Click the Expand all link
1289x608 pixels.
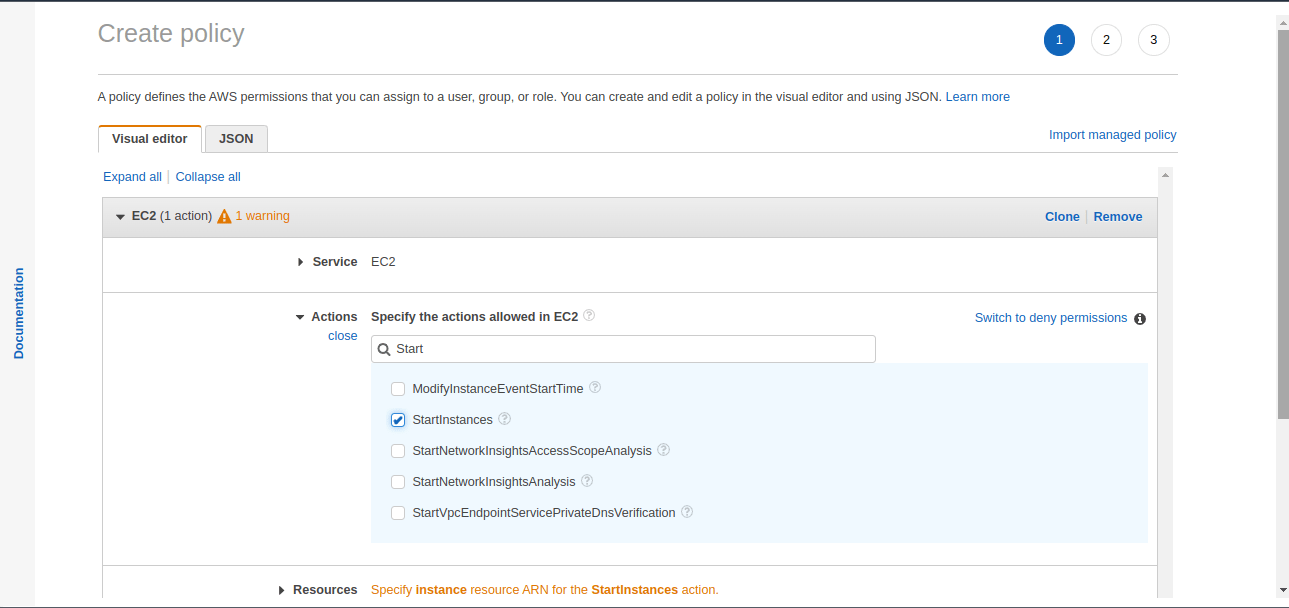pos(132,177)
